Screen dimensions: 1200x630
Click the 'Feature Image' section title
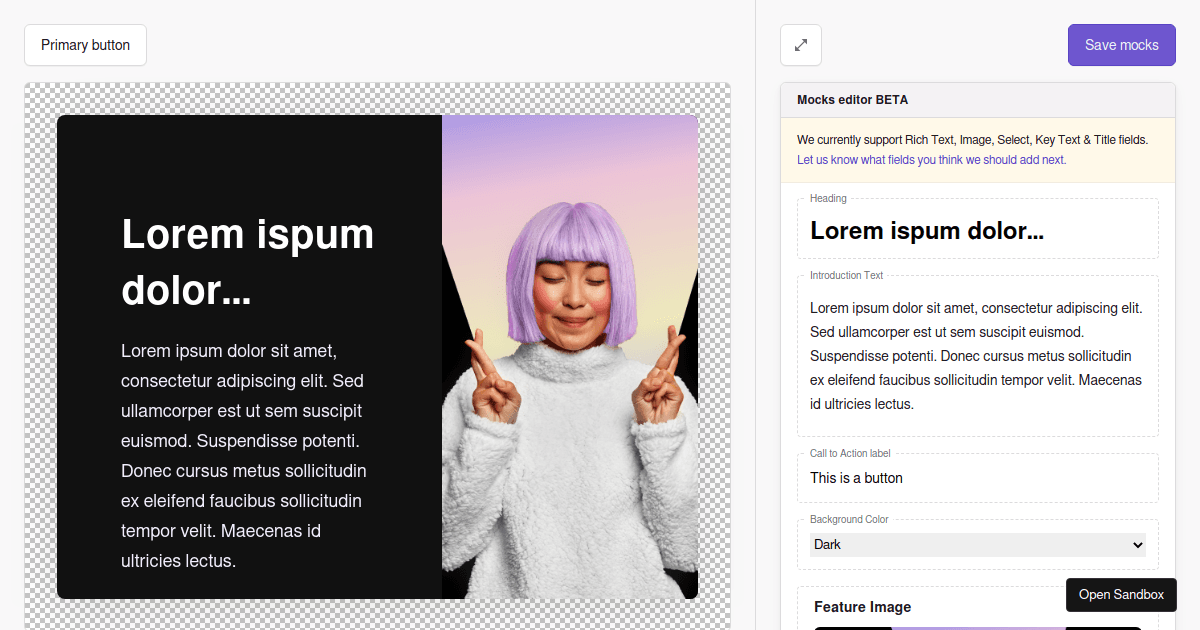tap(862, 607)
